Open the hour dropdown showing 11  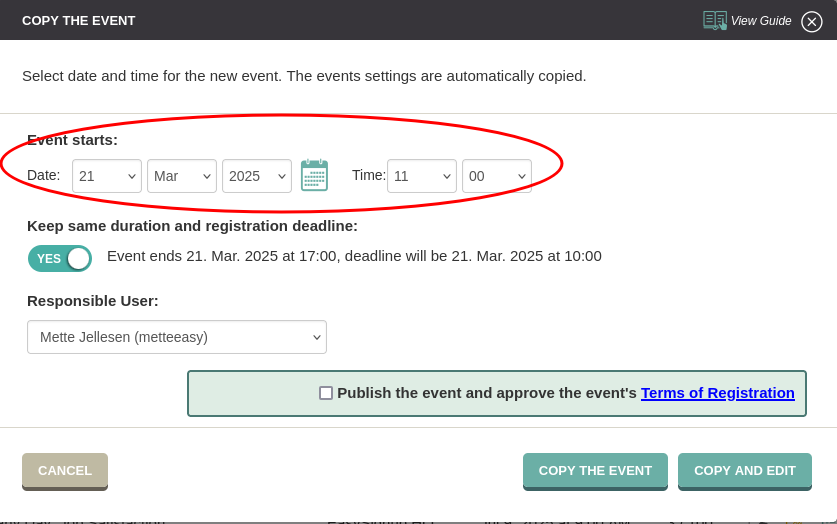[x=422, y=176]
